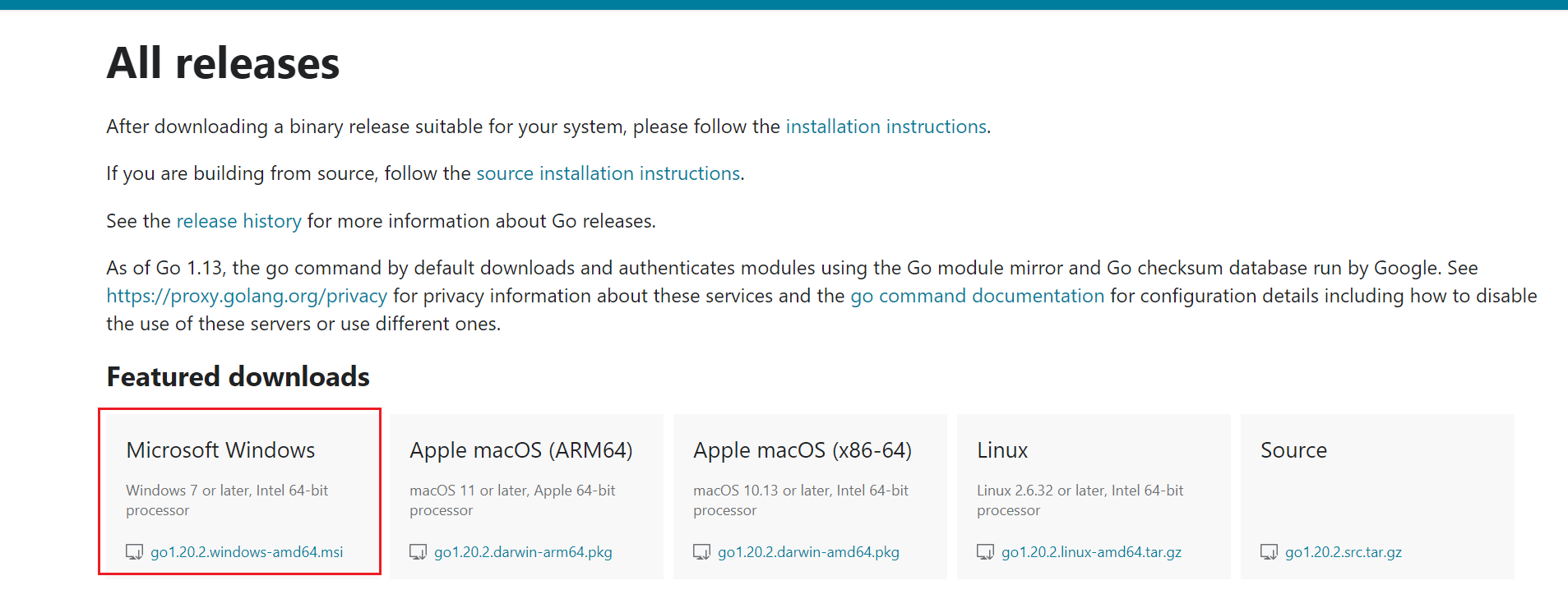Screen dimensions: 1568x599
Task: Download the go1.20.2.darwin-amd64.pkg file
Action: [808, 552]
